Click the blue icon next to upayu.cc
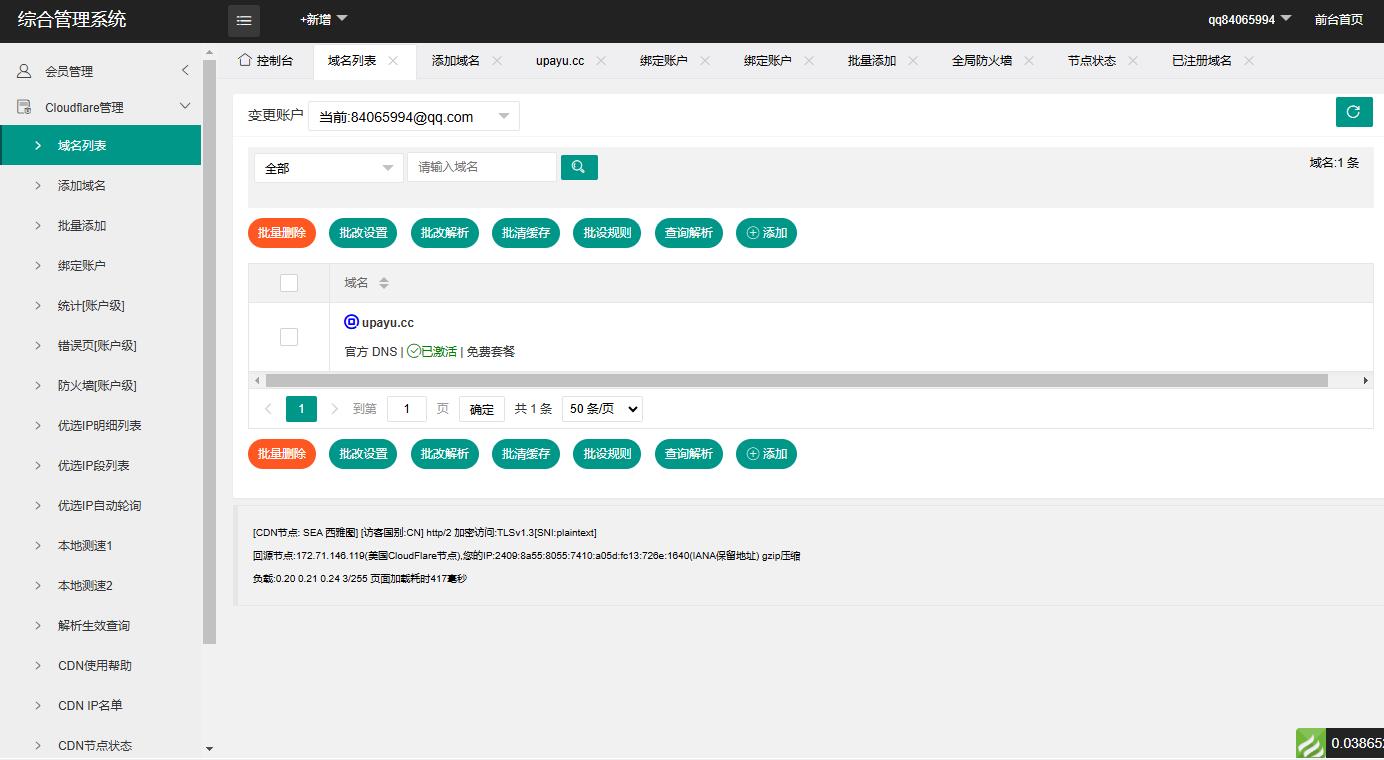Screen dimensions: 1384x760 click(x=351, y=322)
